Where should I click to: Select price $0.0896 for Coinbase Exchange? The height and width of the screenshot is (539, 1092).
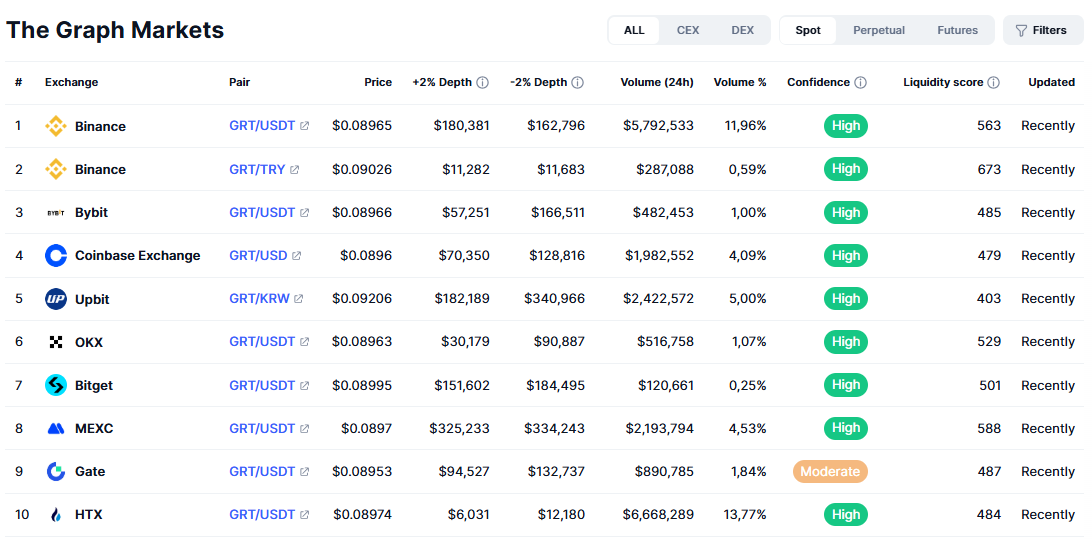[366, 256]
